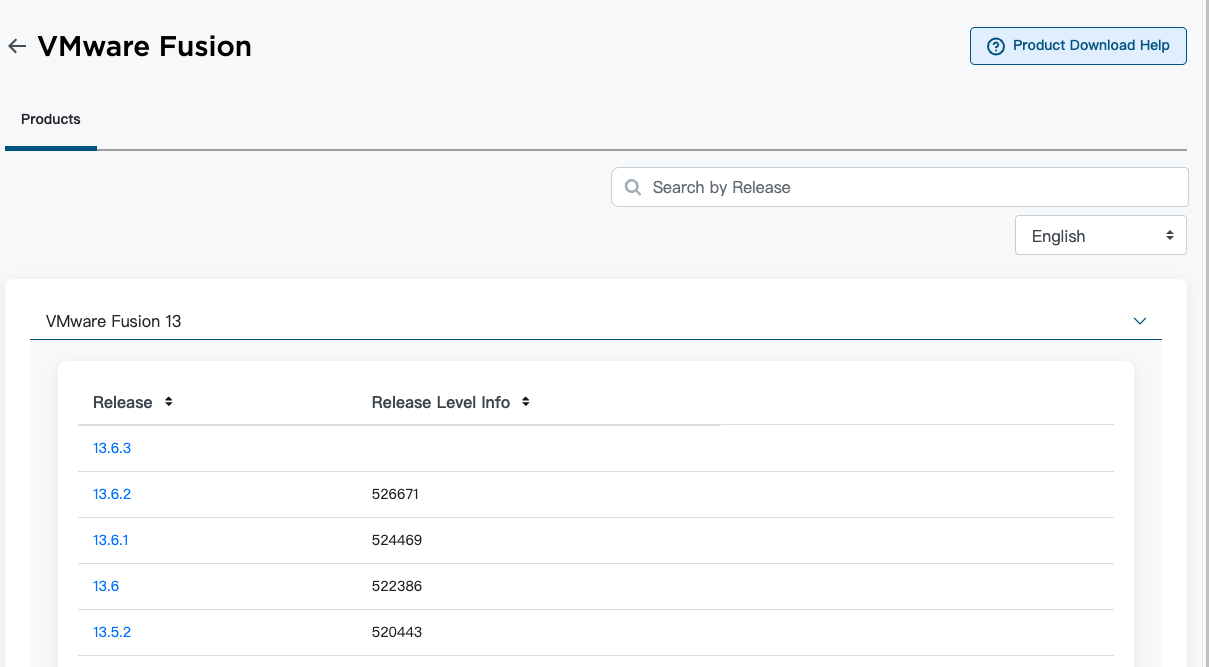
Task: Open release 13.6.2 link
Action: pos(112,494)
